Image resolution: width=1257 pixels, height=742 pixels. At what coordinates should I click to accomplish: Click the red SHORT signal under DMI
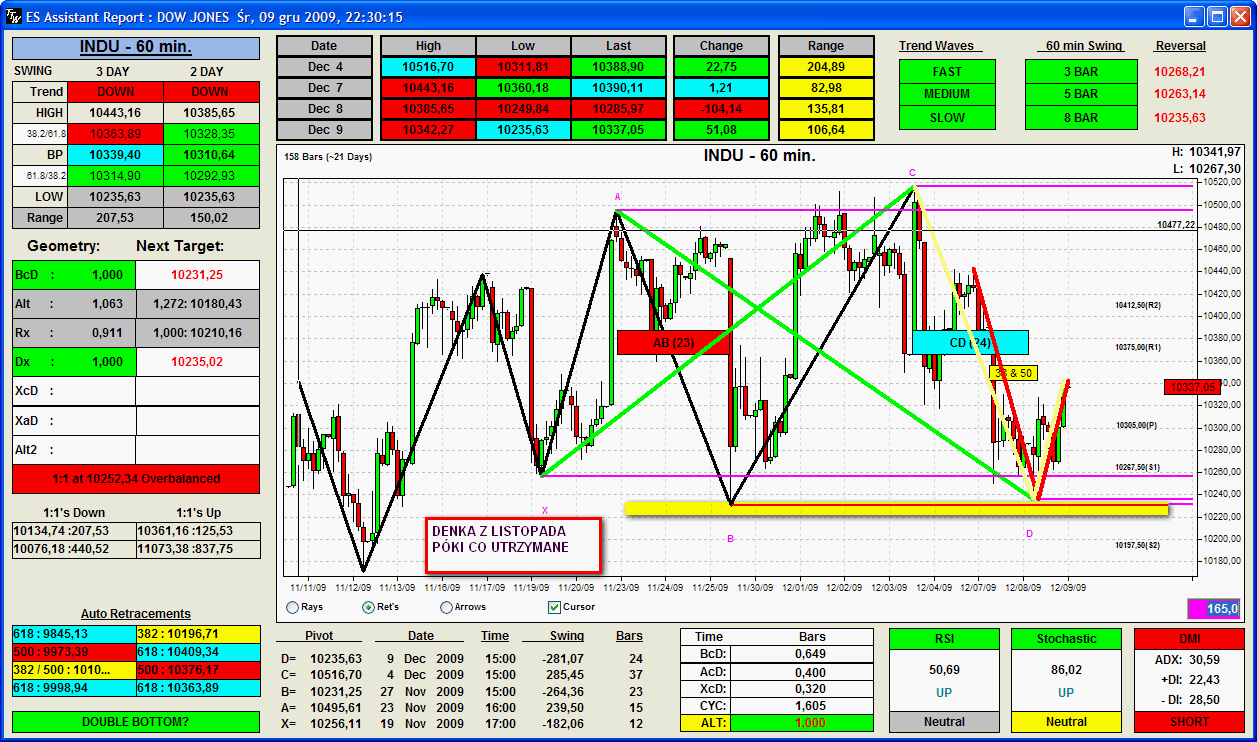(1190, 721)
